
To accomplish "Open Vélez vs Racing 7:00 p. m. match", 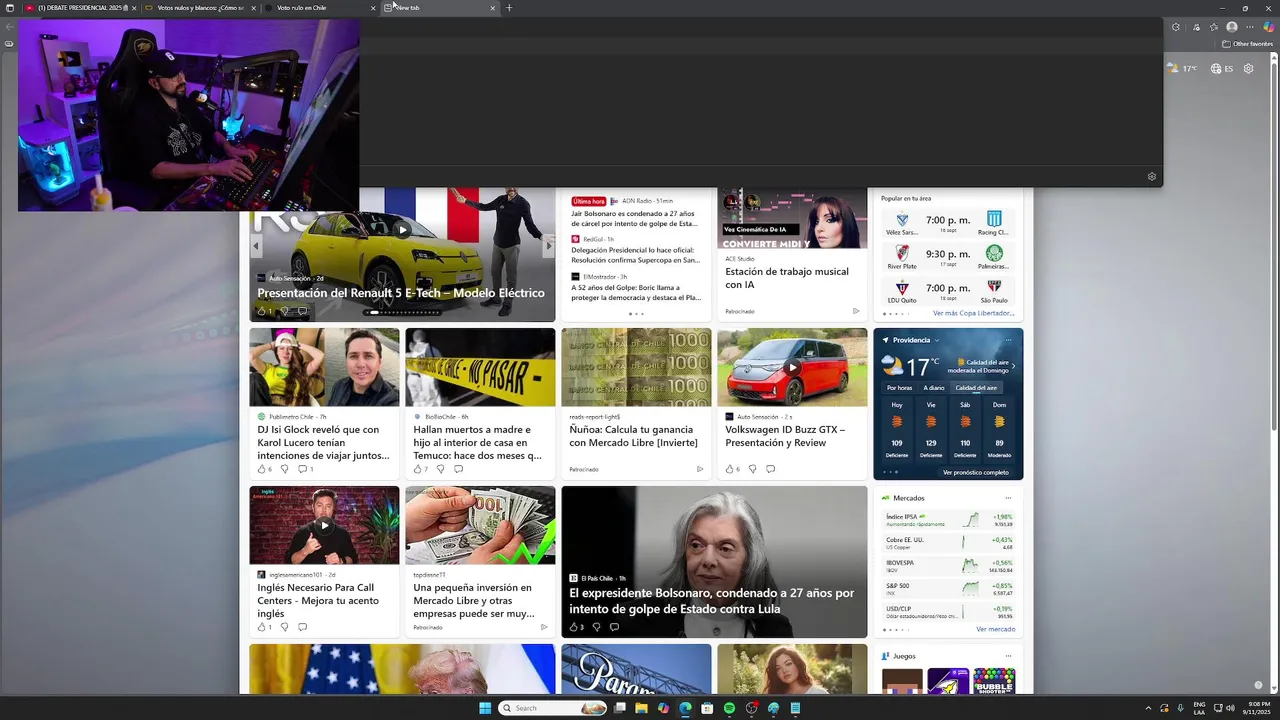I will coord(948,222).
